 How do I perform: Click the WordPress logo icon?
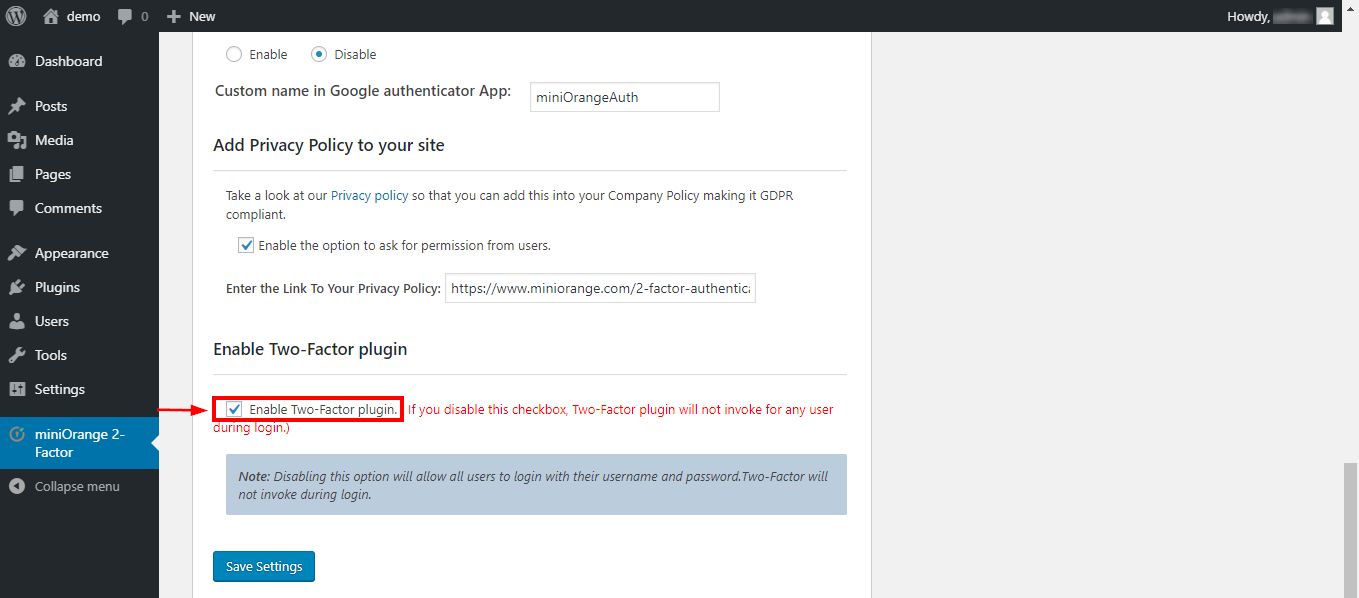pyautogui.click(x=16, y=16)
